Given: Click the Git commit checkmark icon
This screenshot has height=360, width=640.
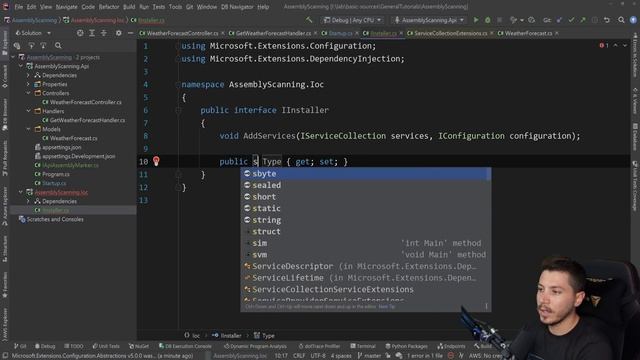Looking at the screenshot, I should click(x=571, y=20).
